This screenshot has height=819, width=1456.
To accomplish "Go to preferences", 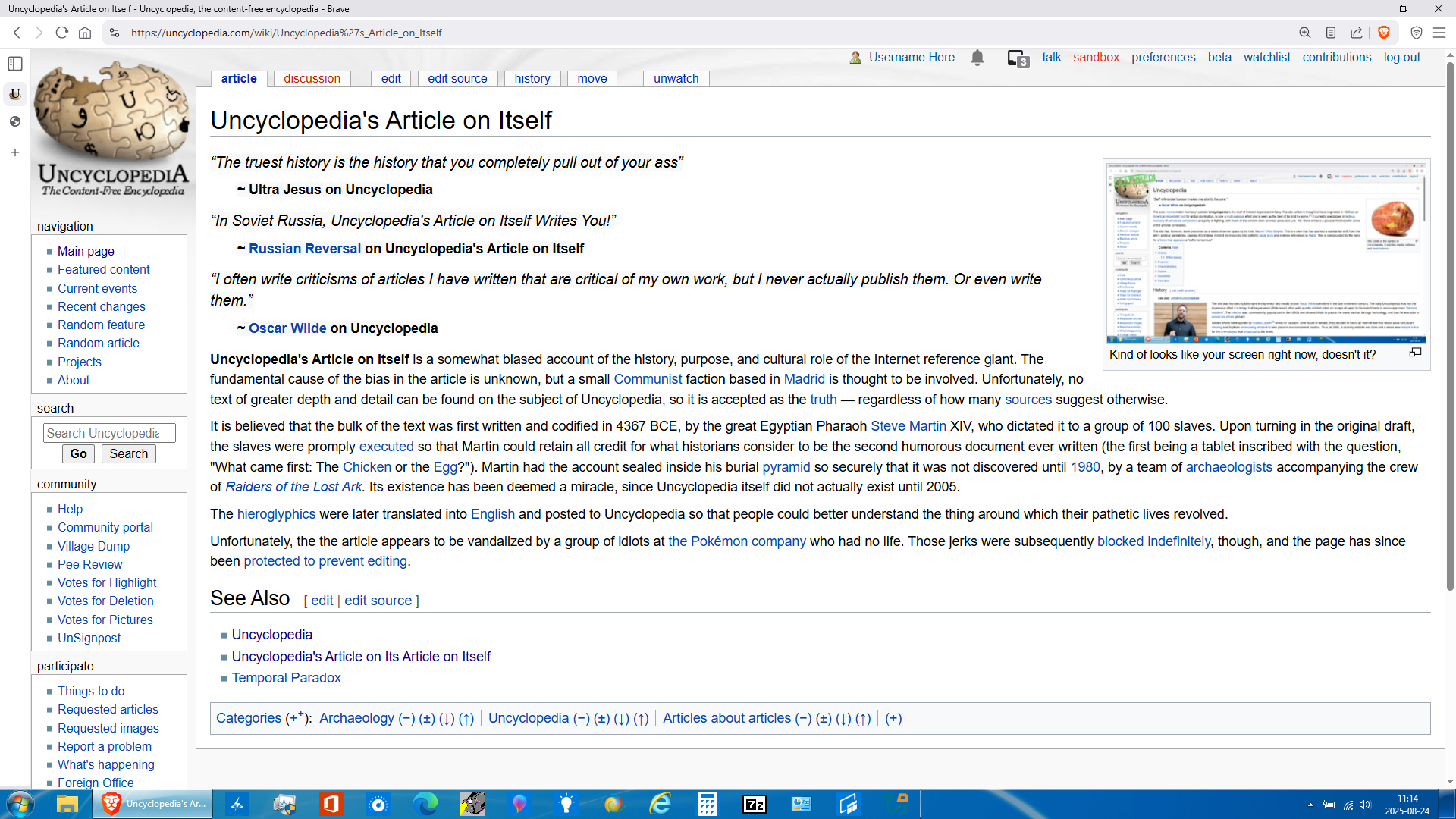I will point(1163,58).
